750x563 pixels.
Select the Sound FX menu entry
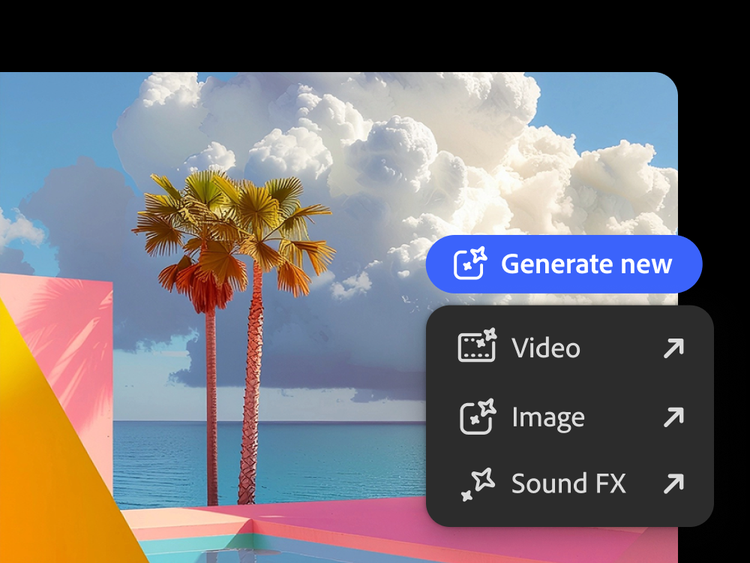pyautogui.click(x=570, y=484)
